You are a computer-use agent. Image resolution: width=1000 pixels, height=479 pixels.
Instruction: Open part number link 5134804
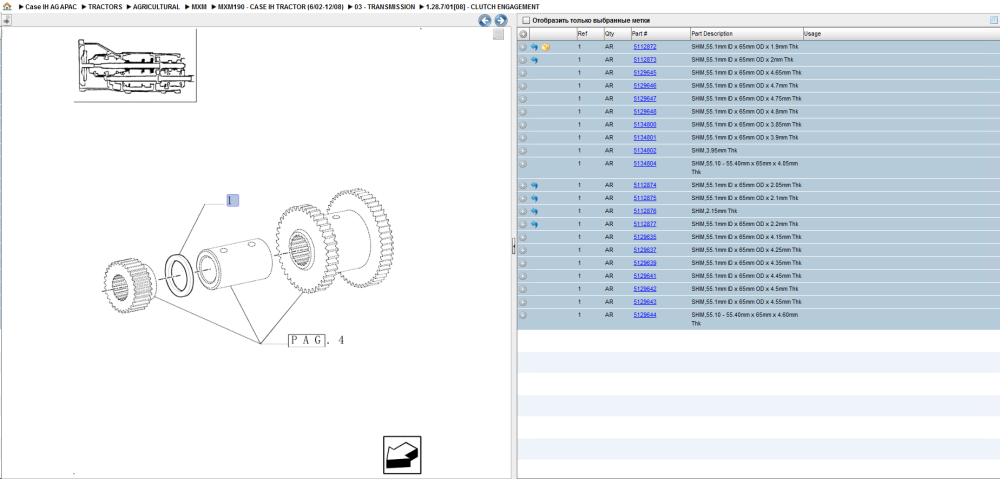645,164
